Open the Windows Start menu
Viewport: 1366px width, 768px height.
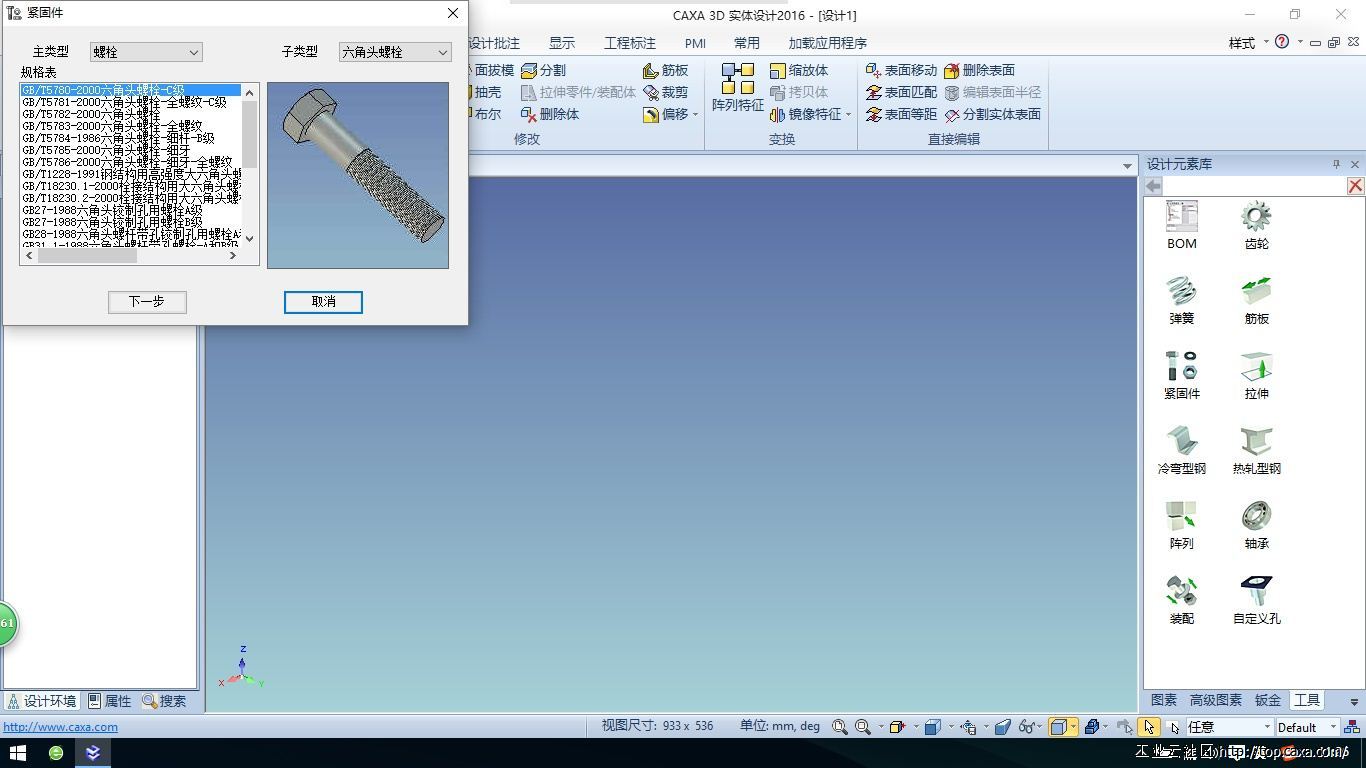point(17,753)
